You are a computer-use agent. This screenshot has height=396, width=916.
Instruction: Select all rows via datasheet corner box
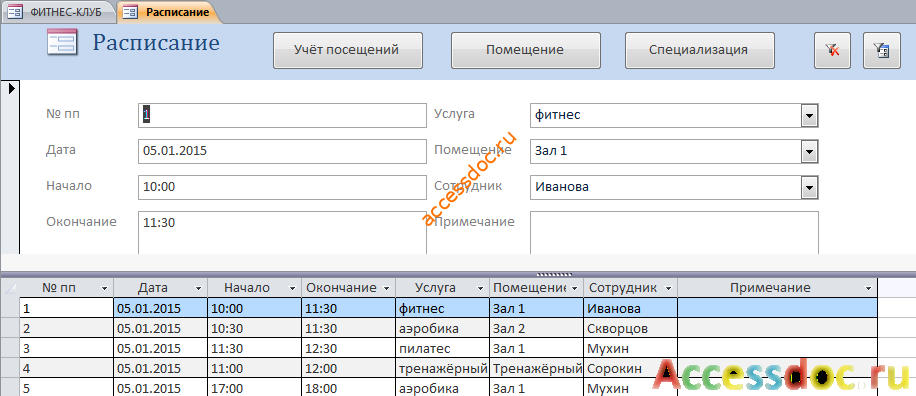coord(10,287)
